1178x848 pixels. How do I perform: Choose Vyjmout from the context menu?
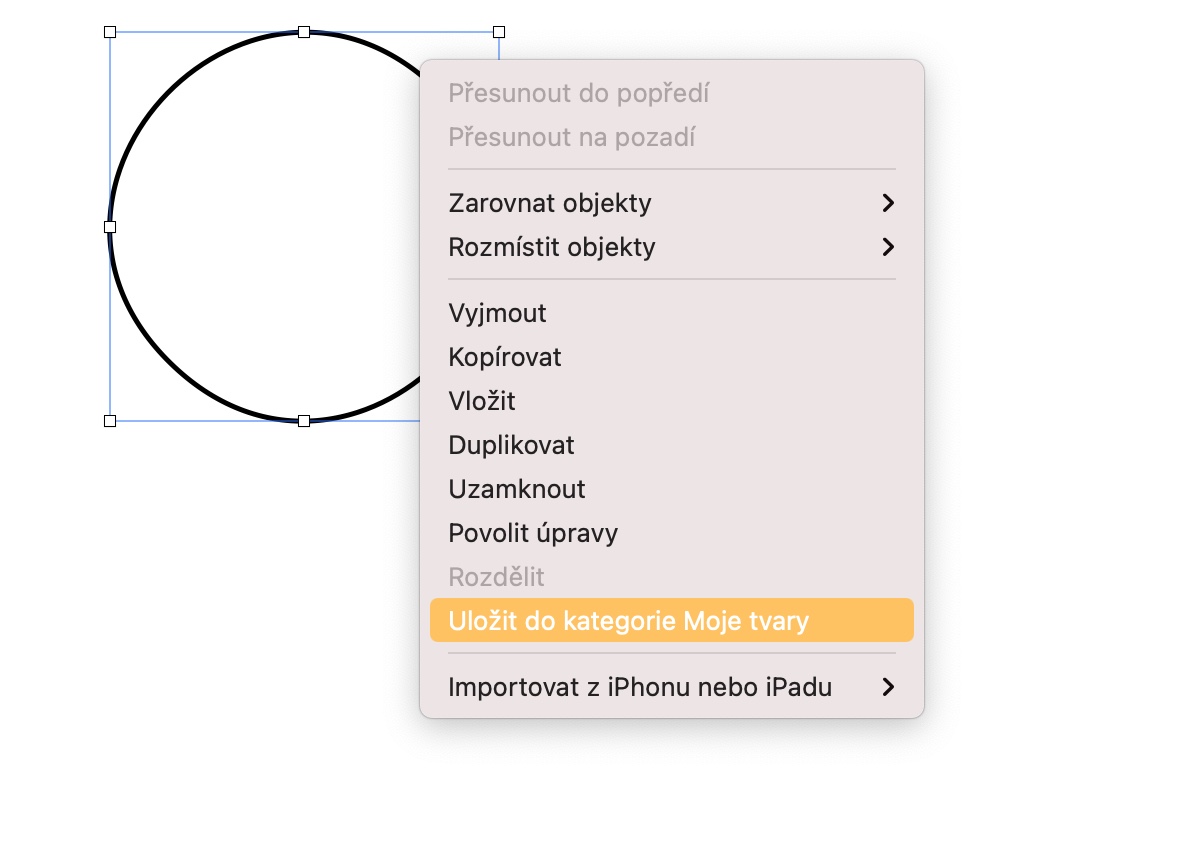click(x=498, y=313)
